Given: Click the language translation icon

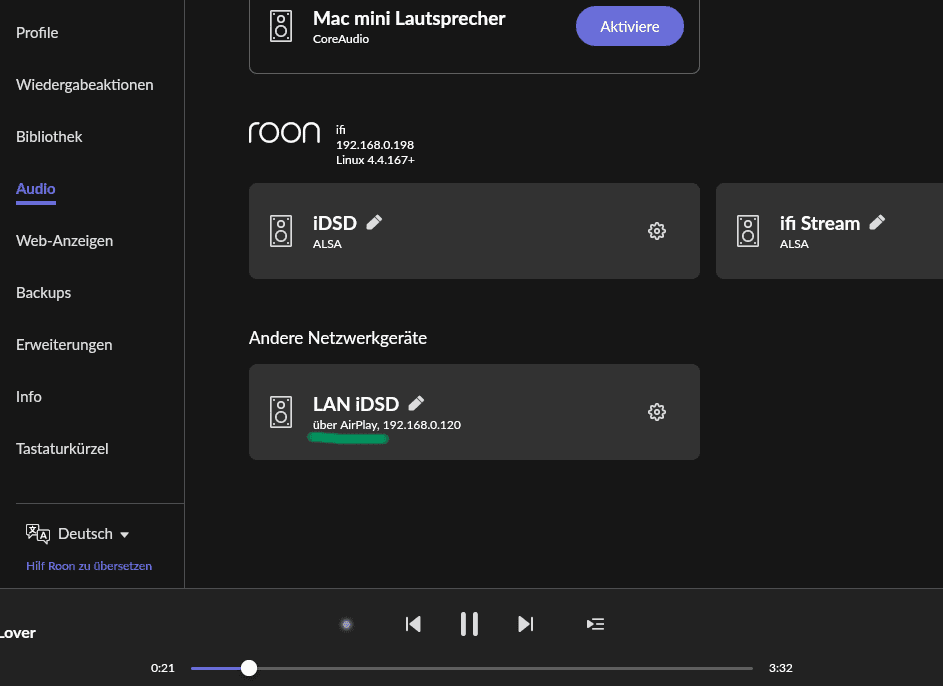Looking at the screenshot, I should [37, 534].
